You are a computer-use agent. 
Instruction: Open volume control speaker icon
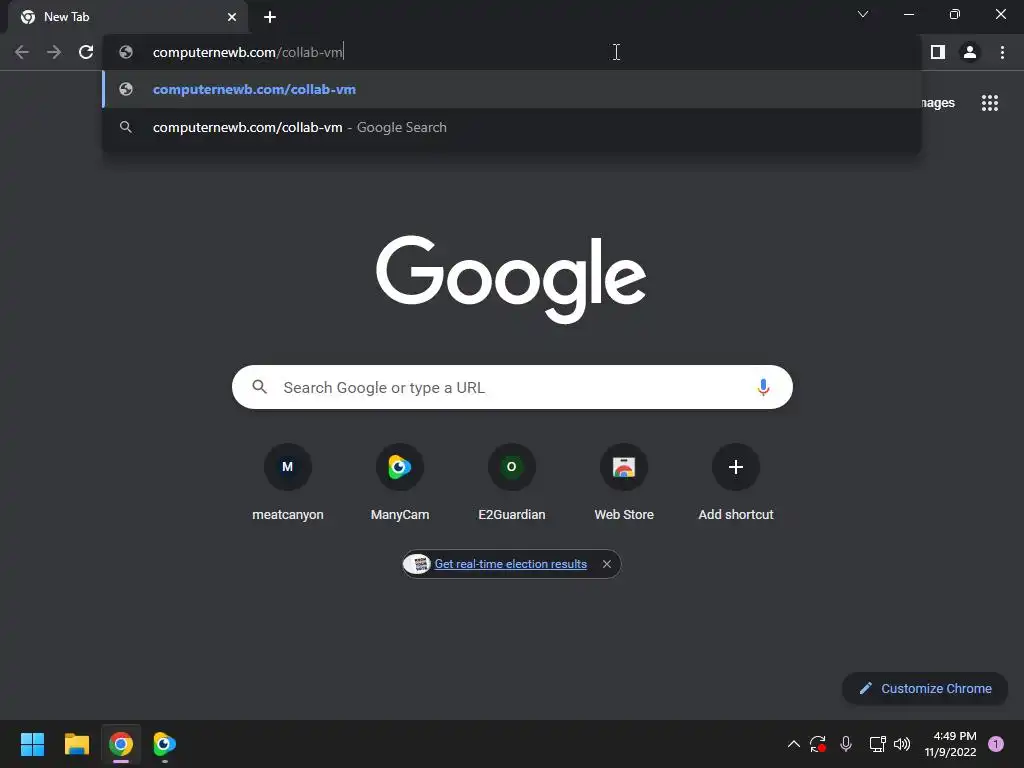click(x=902, y=744)
